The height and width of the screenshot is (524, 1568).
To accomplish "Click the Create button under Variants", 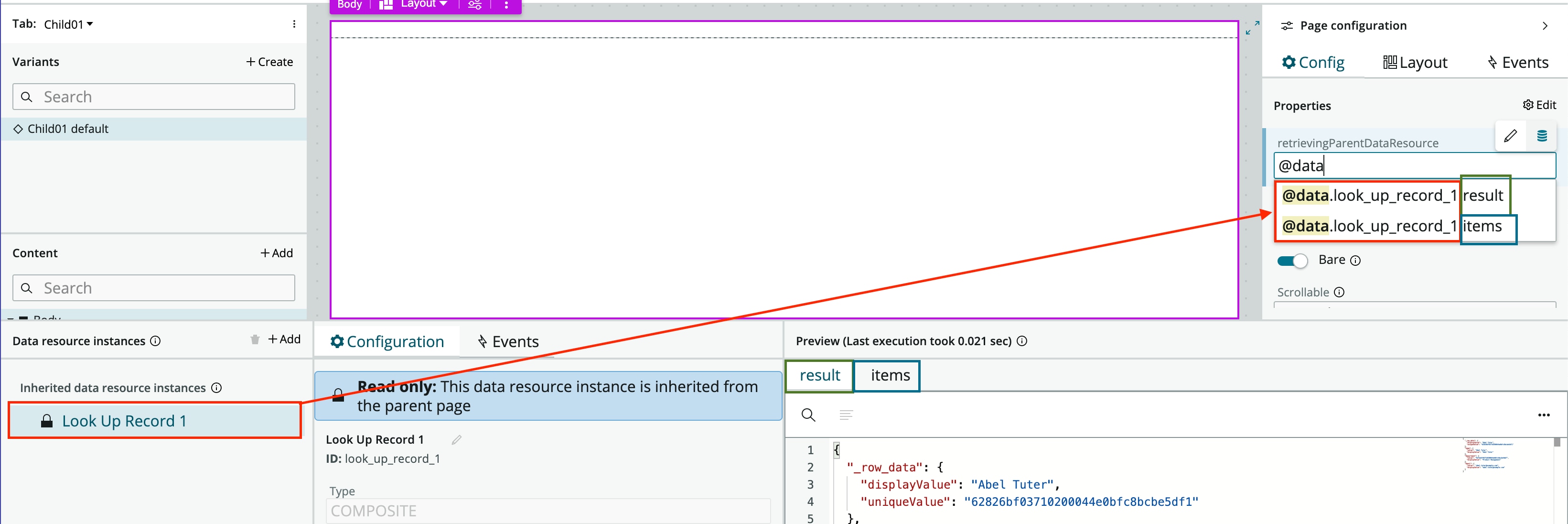I will pos(269,62).
